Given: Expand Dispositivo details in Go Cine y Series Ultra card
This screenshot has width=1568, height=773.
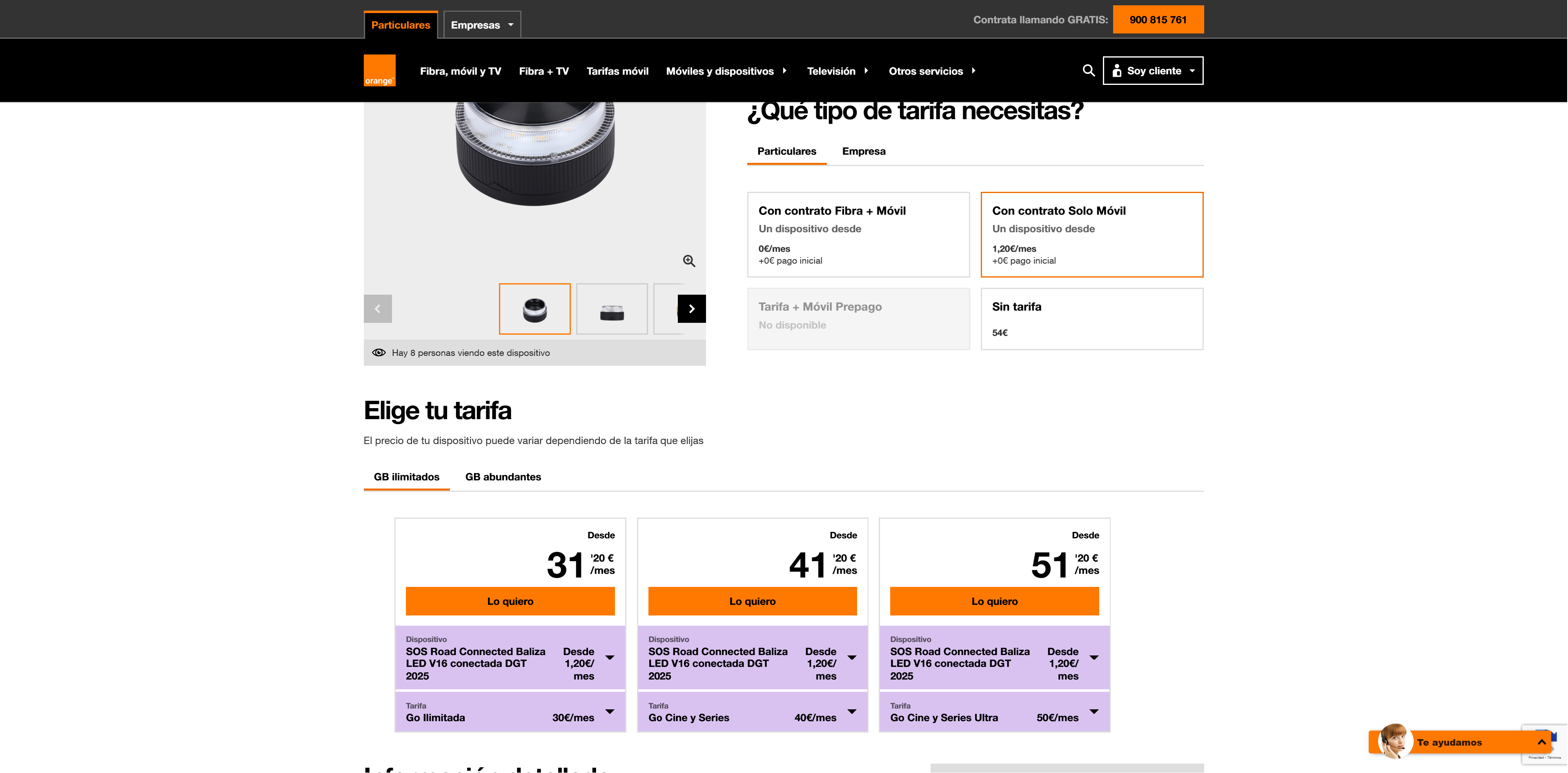Looking at the screenshot, I should [x=1093, y=657].
